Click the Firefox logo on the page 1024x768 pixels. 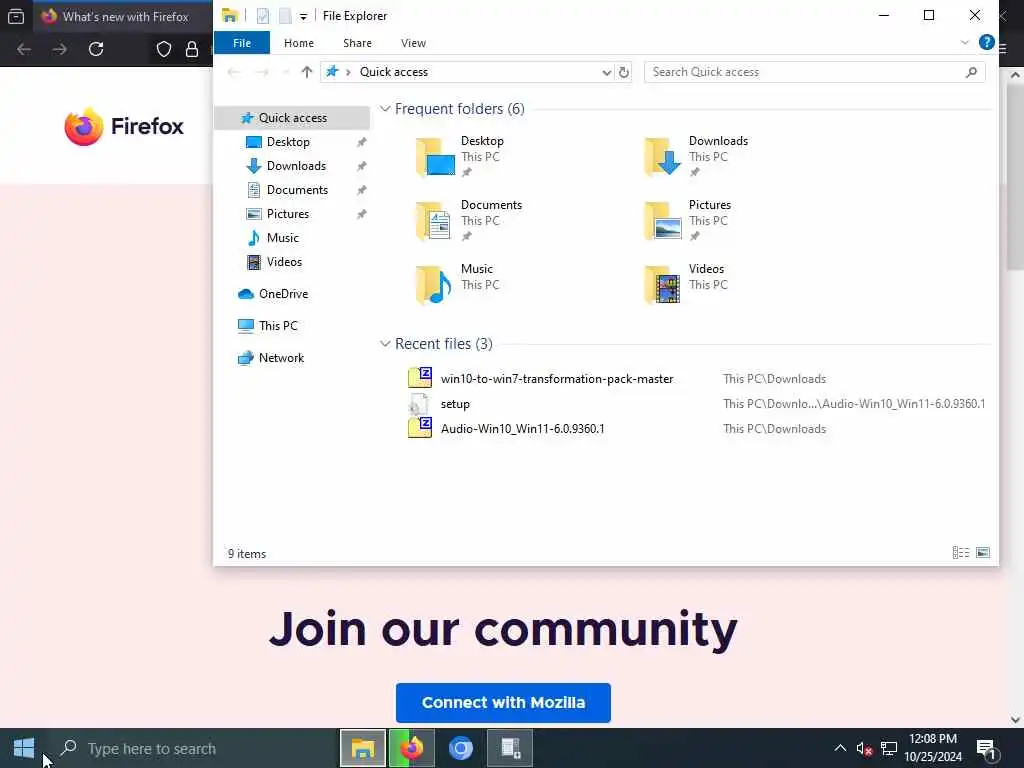click(x=124, y=126)
